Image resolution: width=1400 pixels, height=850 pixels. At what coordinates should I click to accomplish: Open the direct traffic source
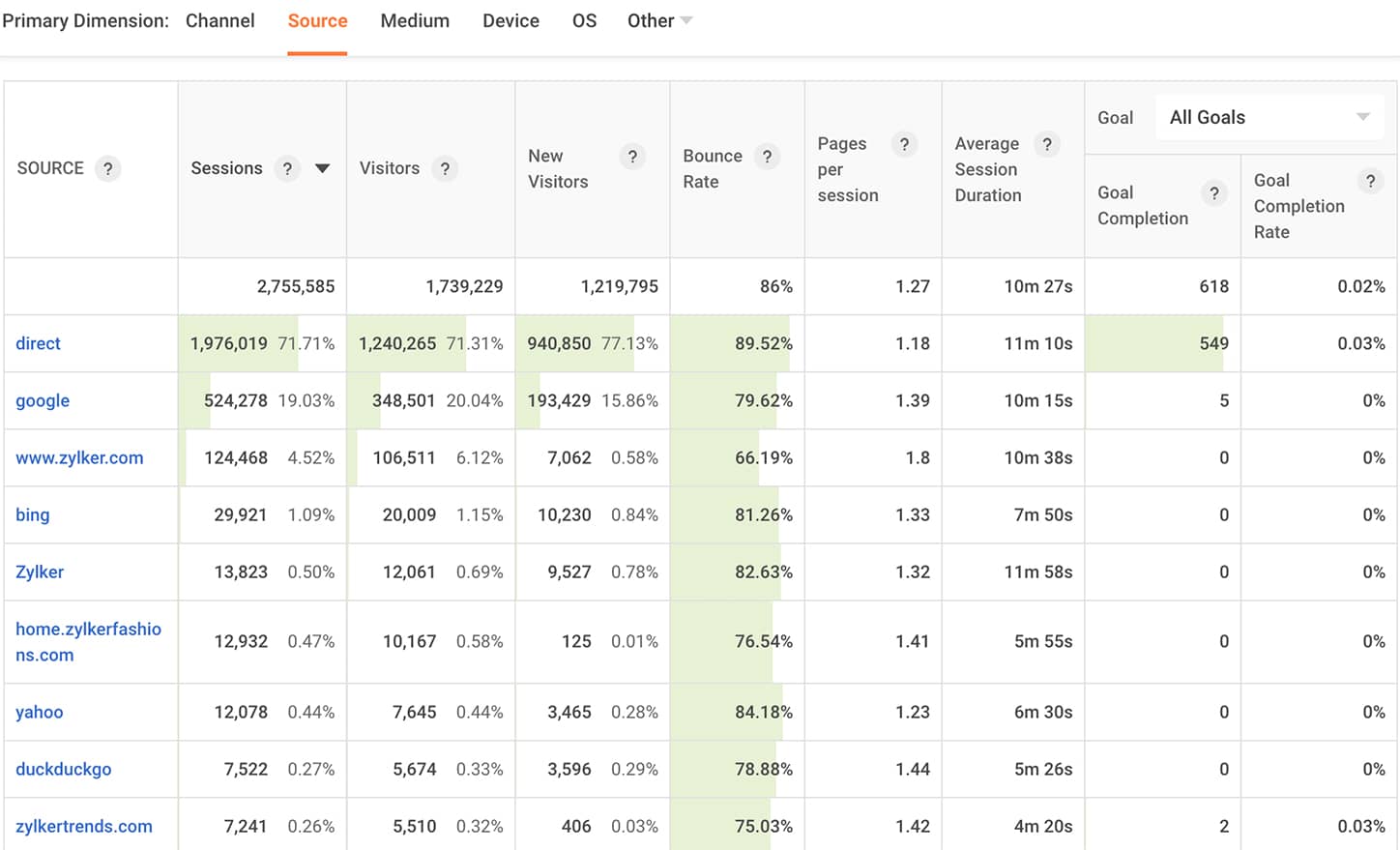coord(37,343)
